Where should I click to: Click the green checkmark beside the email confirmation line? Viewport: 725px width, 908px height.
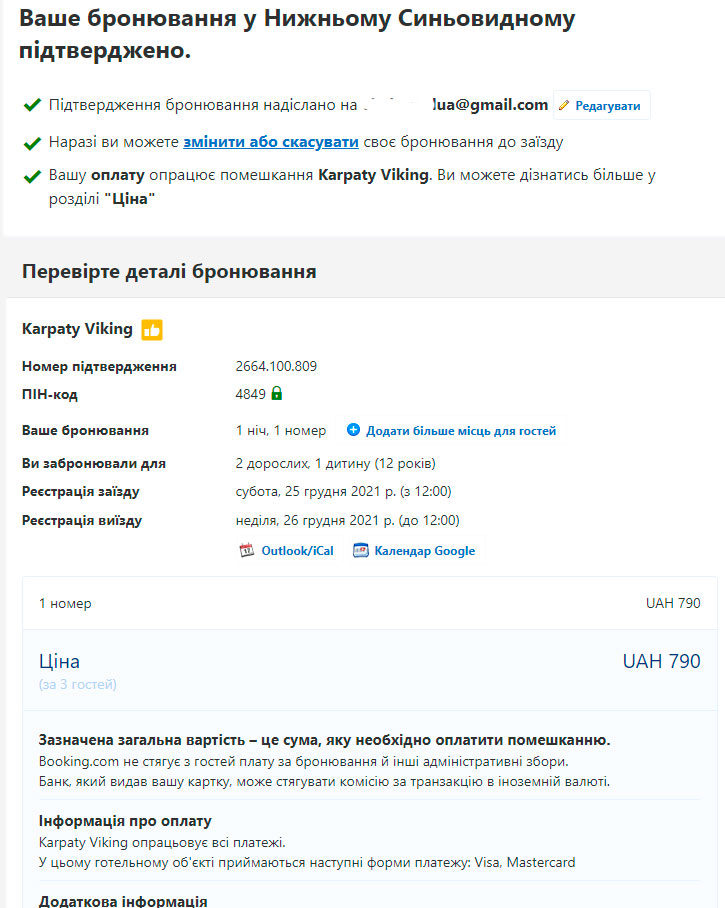click(32, 105)
